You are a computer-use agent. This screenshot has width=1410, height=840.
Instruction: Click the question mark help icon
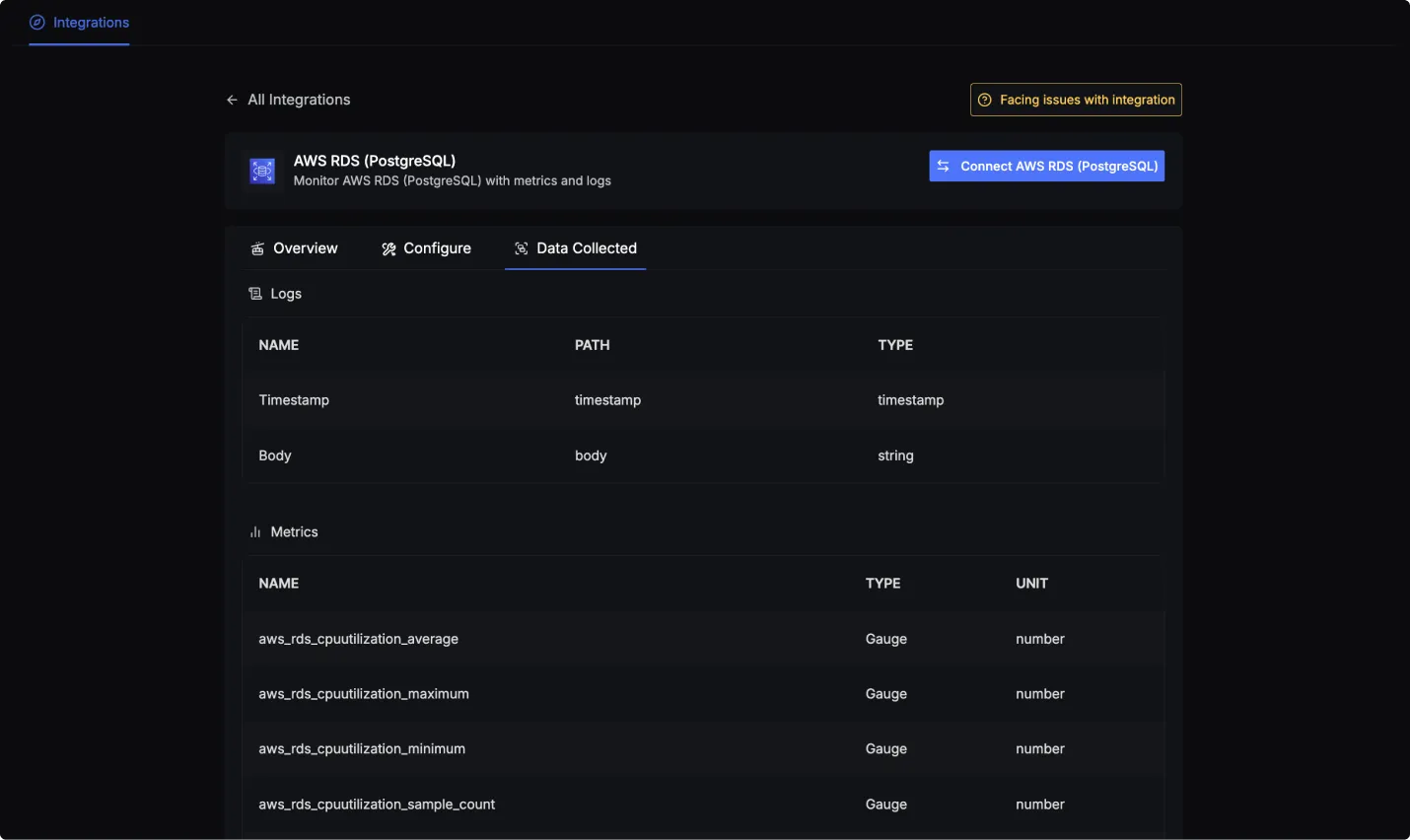(984, 100)
